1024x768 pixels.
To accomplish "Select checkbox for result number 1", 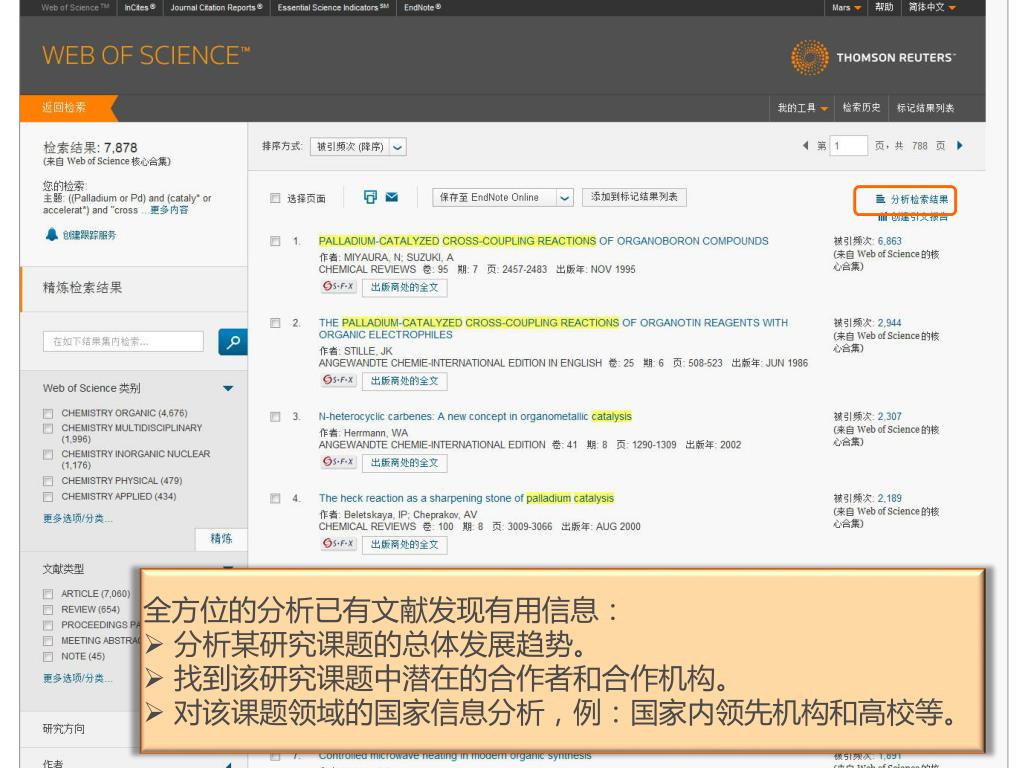I will 275,242.
